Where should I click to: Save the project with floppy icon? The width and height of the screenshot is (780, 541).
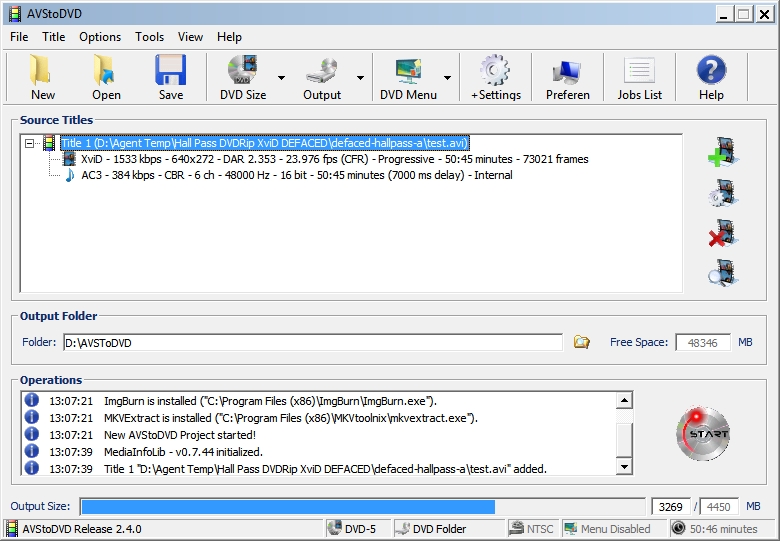pos(171,77)
